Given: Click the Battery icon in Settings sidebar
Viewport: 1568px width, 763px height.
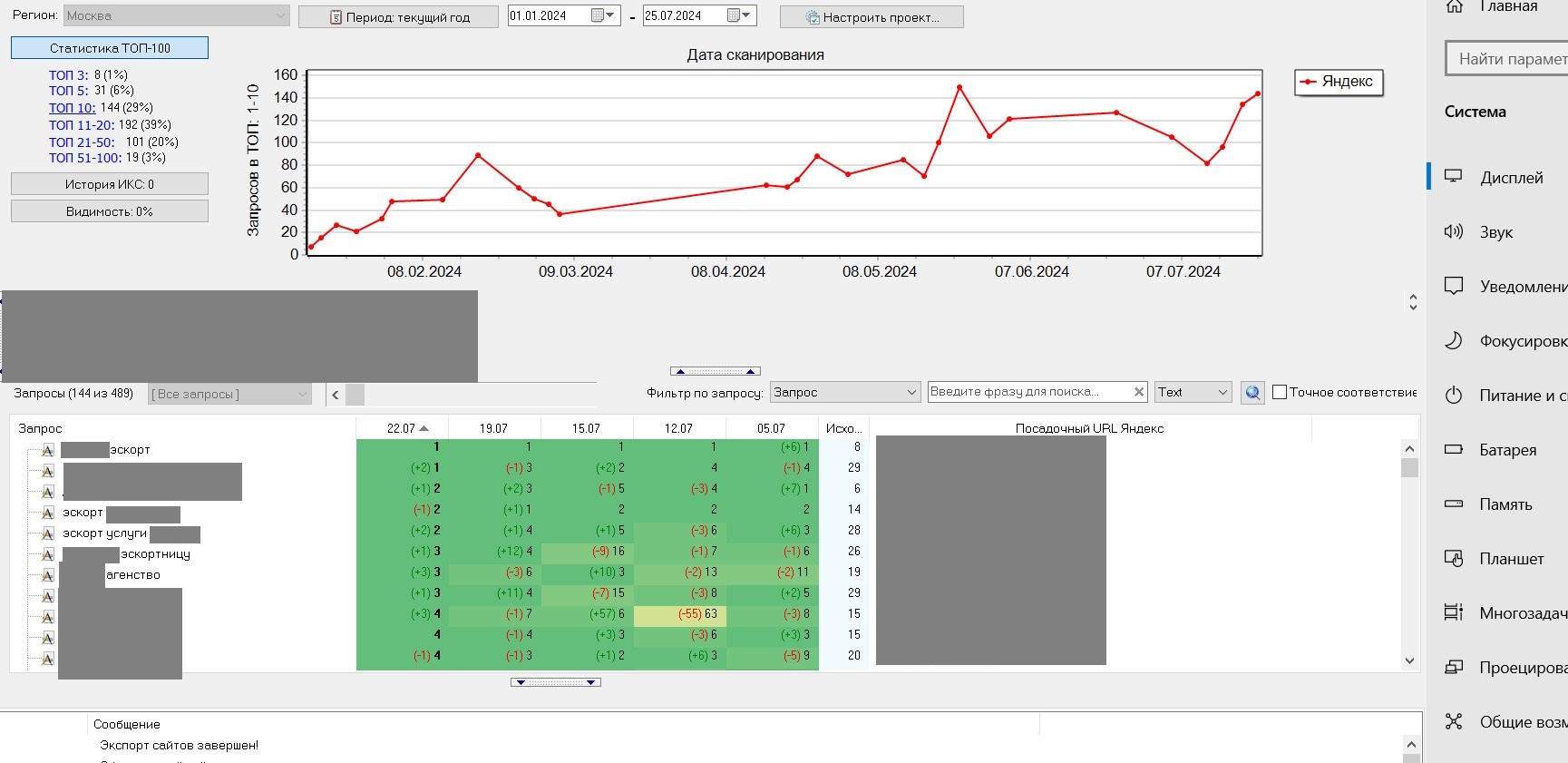Looking at the screenshot, I should (x=1454, y=449).
